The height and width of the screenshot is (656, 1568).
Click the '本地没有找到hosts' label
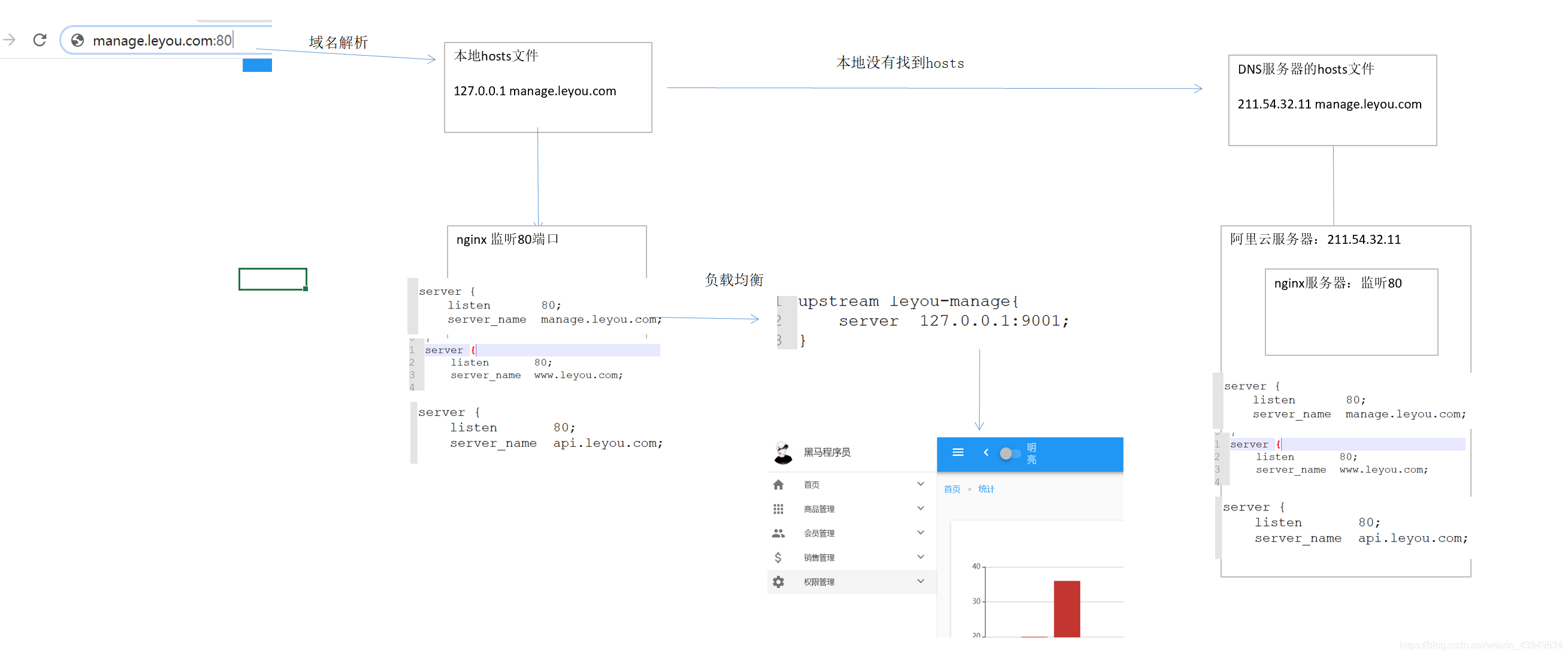coord(900,63)
